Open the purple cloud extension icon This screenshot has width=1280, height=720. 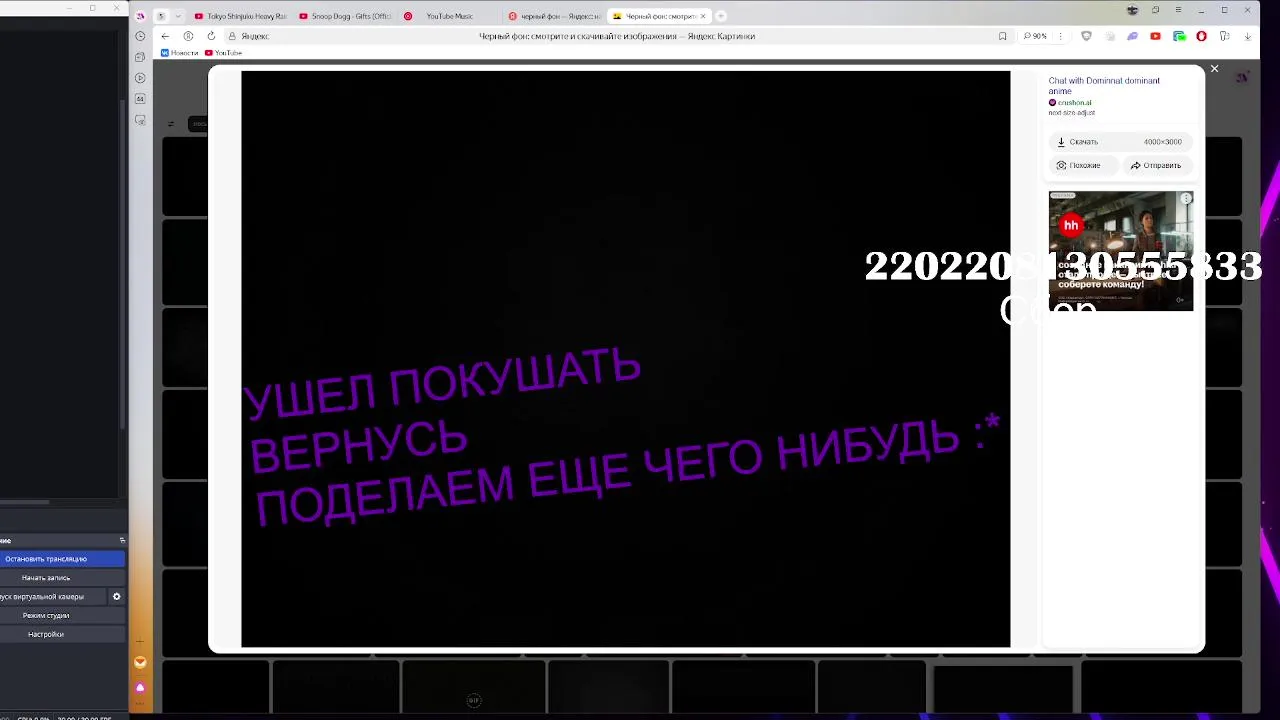(1132, 36)
